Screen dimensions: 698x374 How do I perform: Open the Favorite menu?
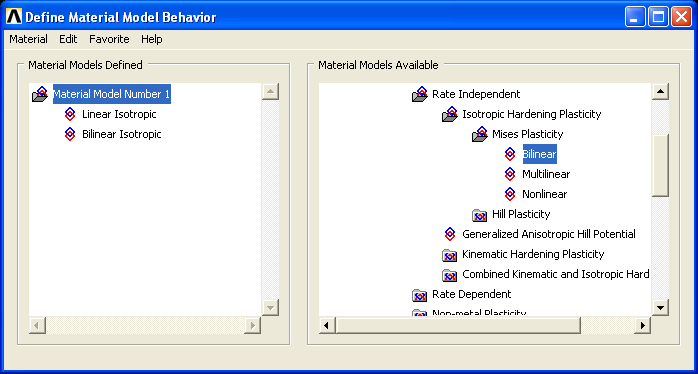[x=109, y=39]
